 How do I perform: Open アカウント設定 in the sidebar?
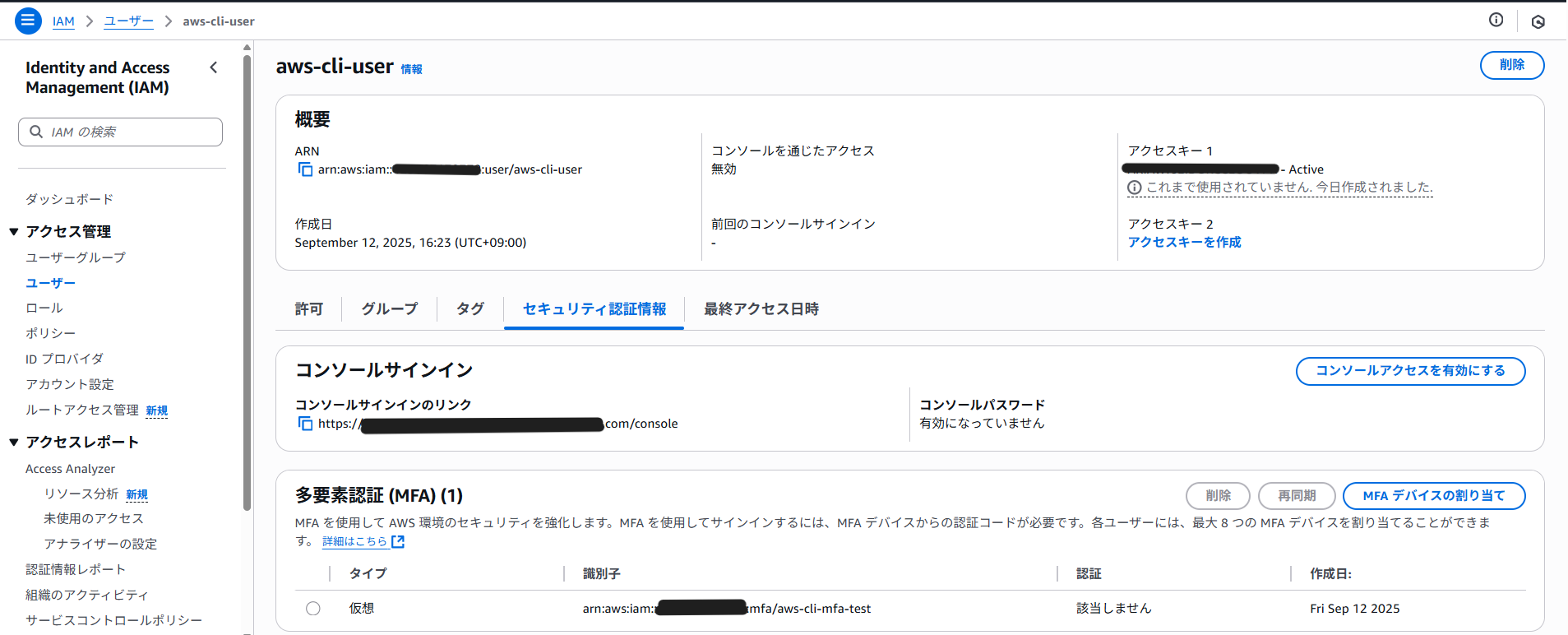tap(70, 384)
